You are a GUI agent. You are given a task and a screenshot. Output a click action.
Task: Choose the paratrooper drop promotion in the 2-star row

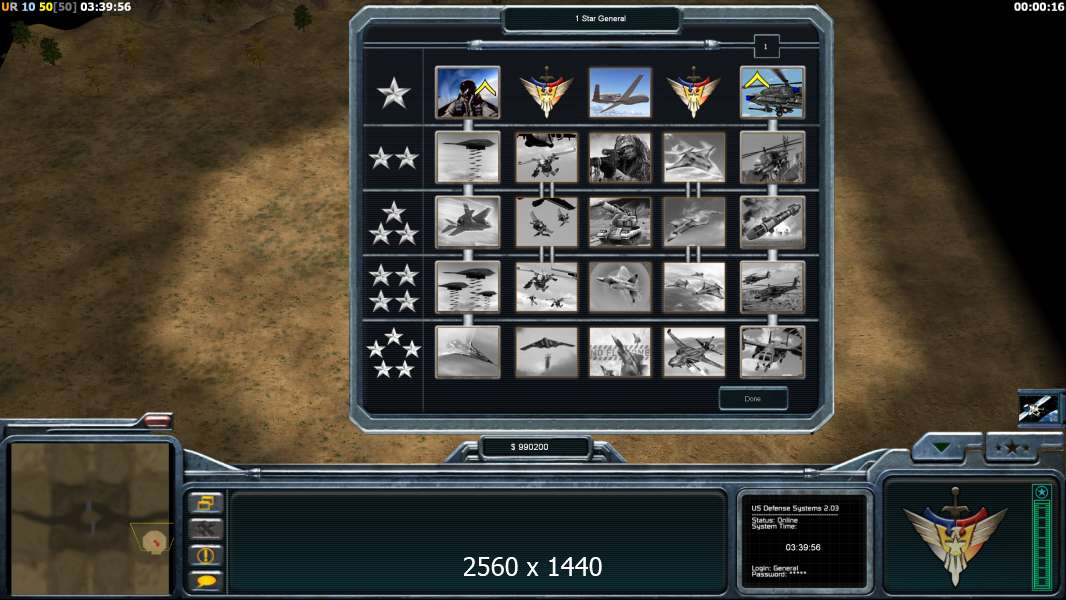546,158
